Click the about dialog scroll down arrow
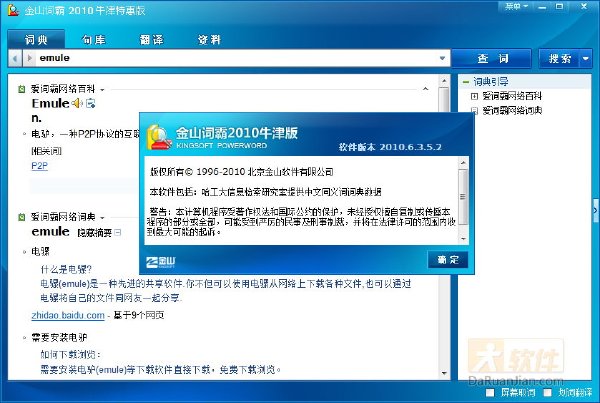This screenshot has width=600, height=403. pyautogui.click(x=463, y=239)
